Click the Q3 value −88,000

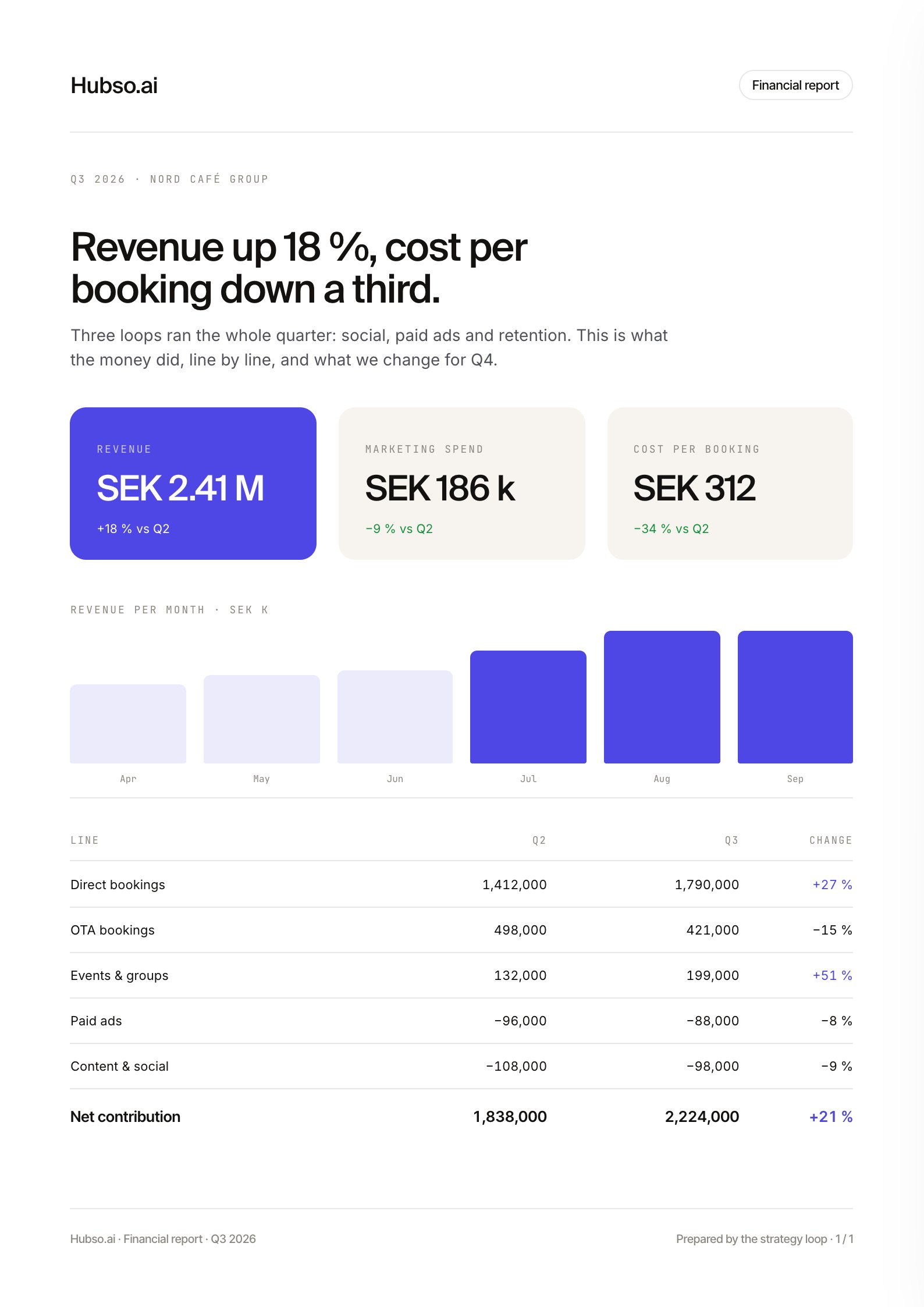point(712,1021)
